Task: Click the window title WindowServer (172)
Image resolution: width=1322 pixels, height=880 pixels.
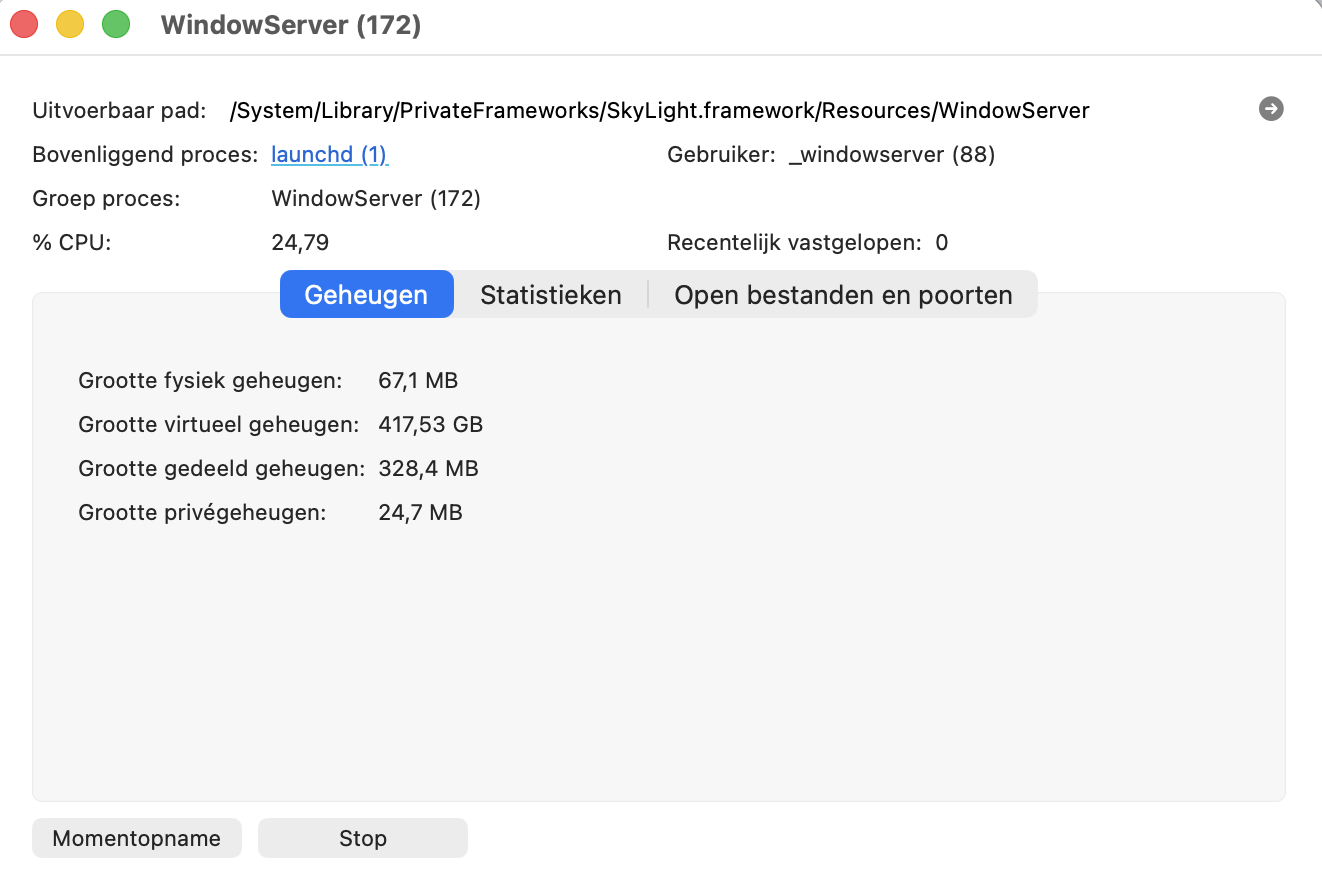Action: pyautogui.click(x=290, y=25)
